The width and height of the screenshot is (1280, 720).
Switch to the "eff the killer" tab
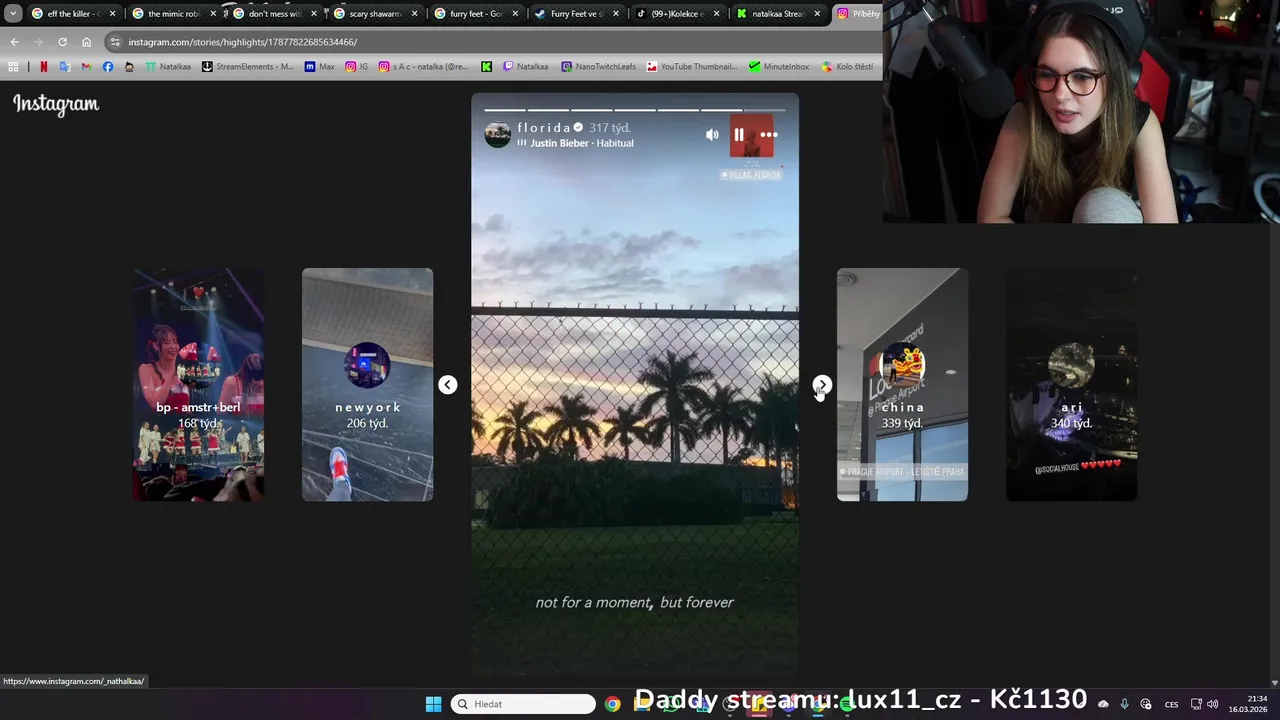(74, 14)
